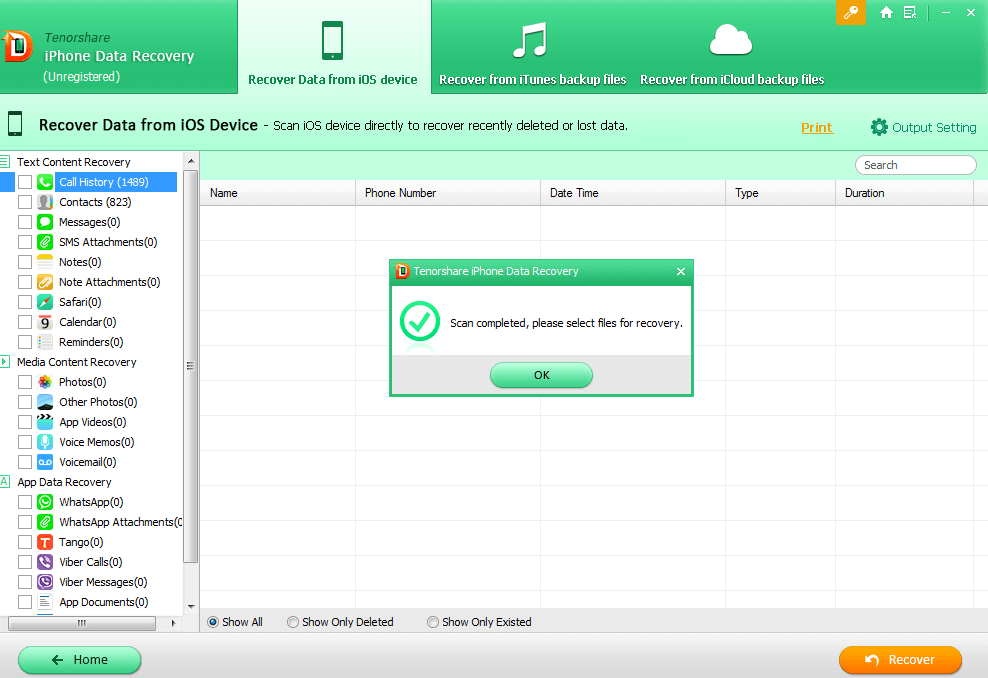Viewport: 988px width, 678px height.
Task: Click the sidebar horizontal scrollbar thumb
Action: (82, 623)
